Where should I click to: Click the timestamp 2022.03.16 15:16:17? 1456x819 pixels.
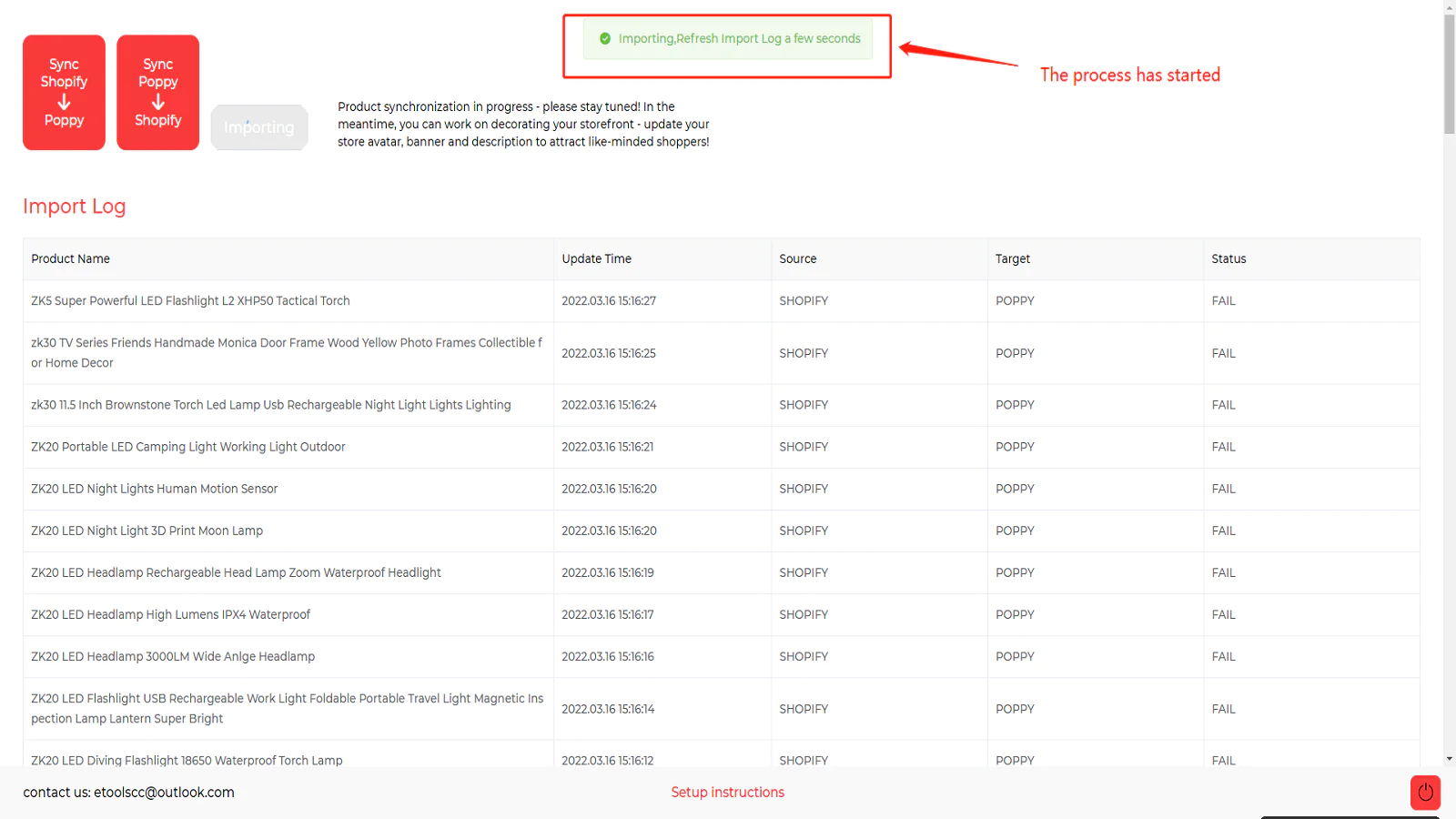pos(608,614)
